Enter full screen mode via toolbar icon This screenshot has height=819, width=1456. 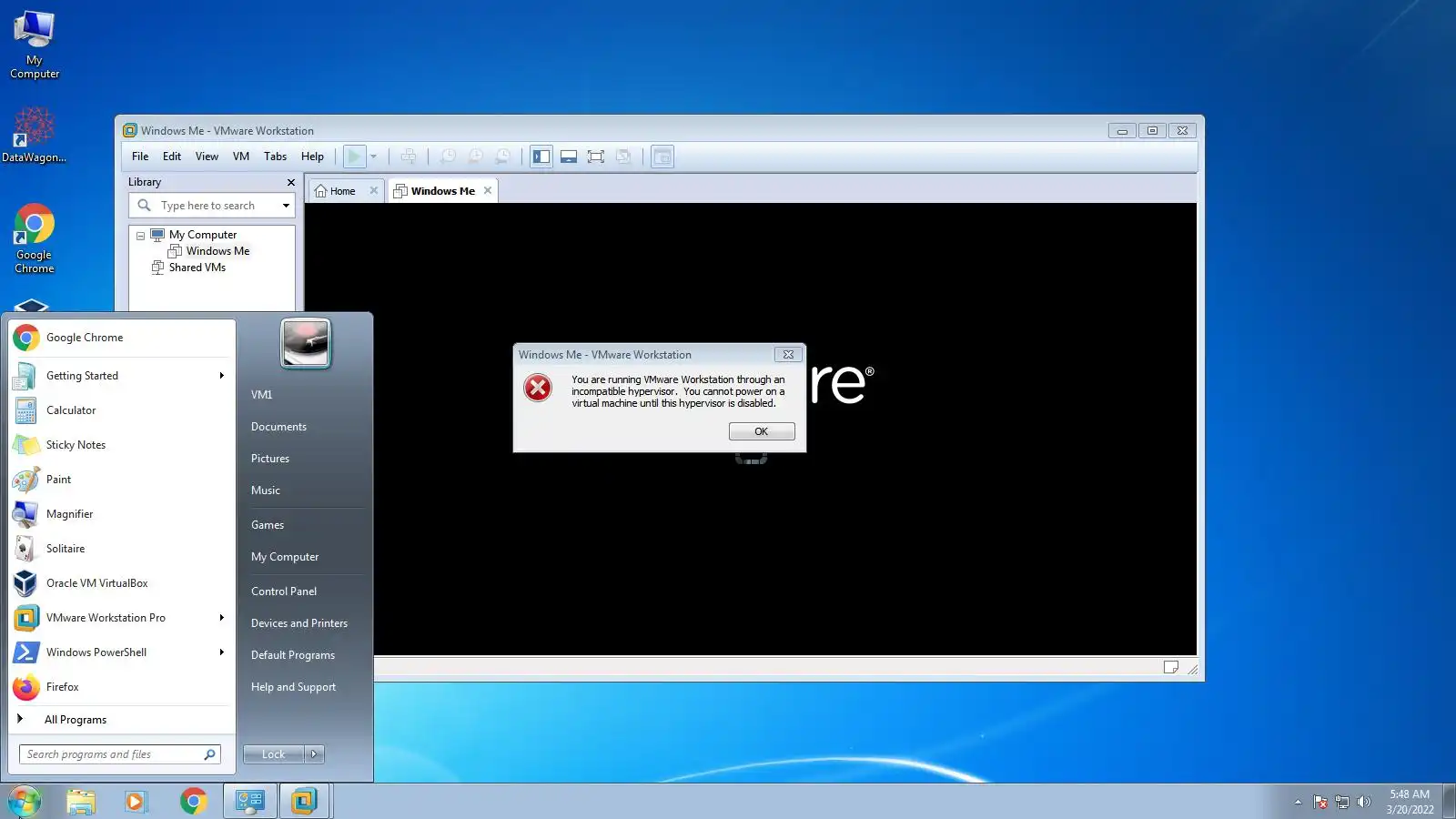tap(596, 157)
